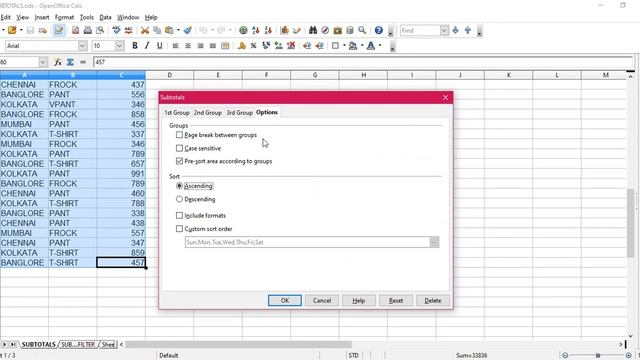The height and width of the screenshot is (360, 640).
Task: Switch to 2nd Group tab
Action: coord(208,112)
